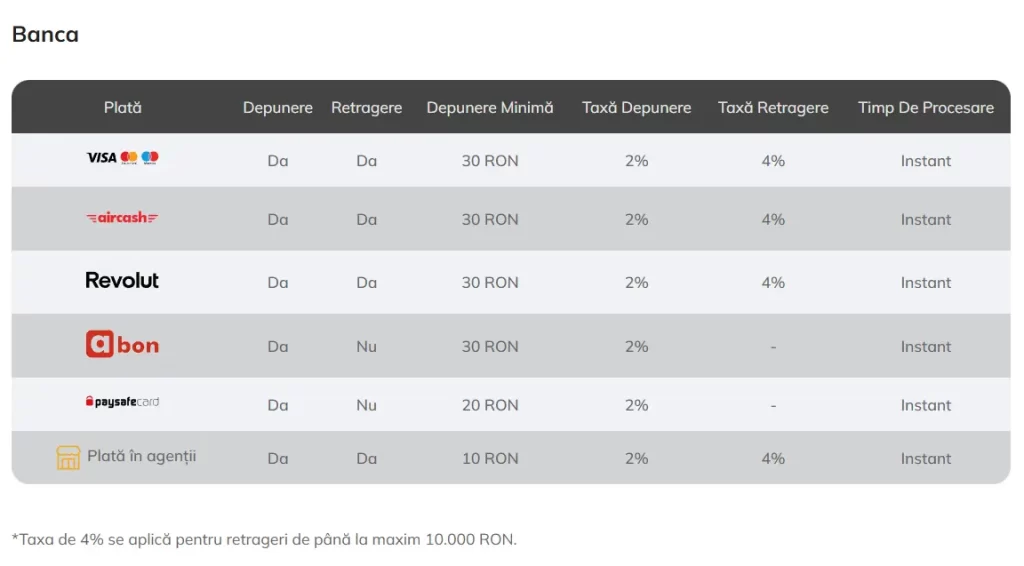The width and height of the screenshot is (1024, 566).
Task: Click the Nu withdrawal value for abon
Action: (367, 347)
